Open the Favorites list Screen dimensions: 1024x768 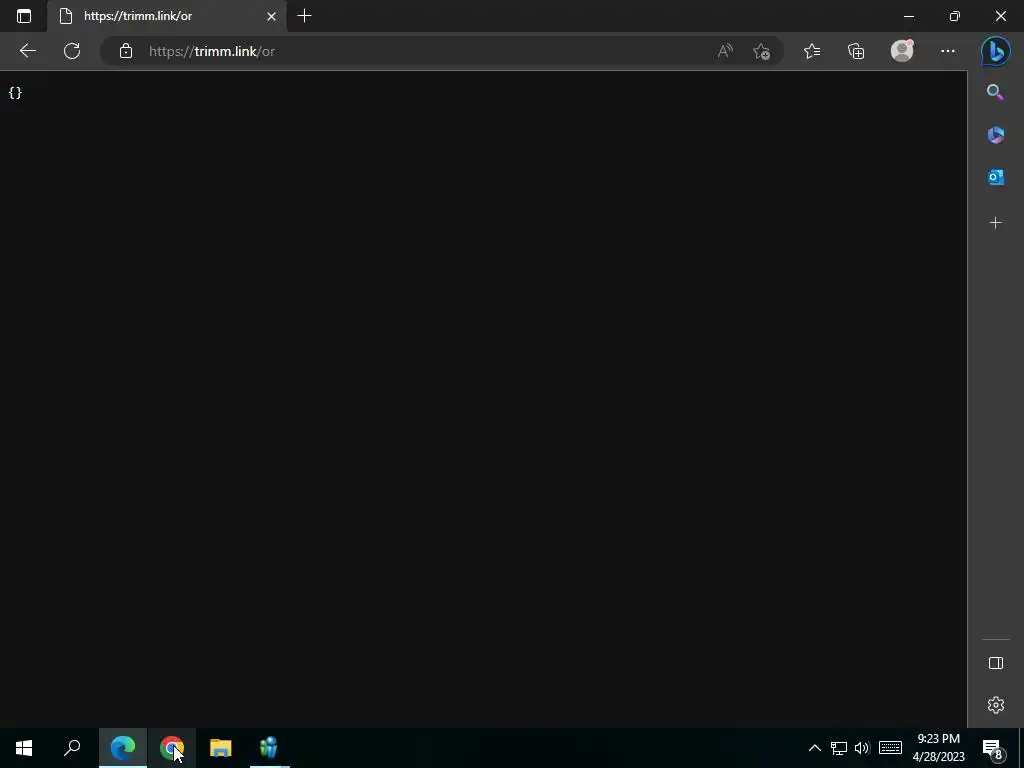point(812,51)
